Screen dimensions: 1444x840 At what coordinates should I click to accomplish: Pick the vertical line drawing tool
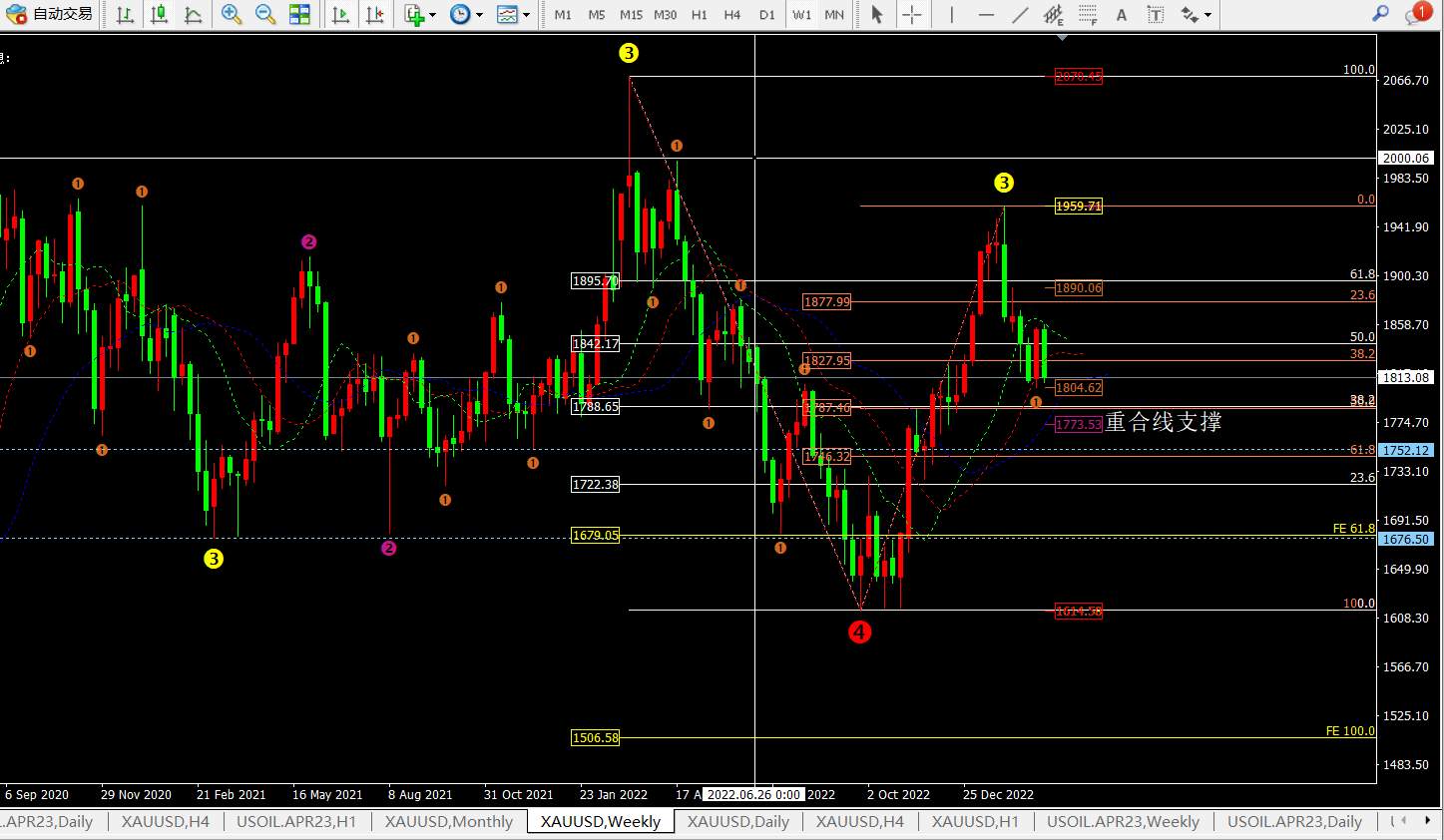tap(951, 14)
